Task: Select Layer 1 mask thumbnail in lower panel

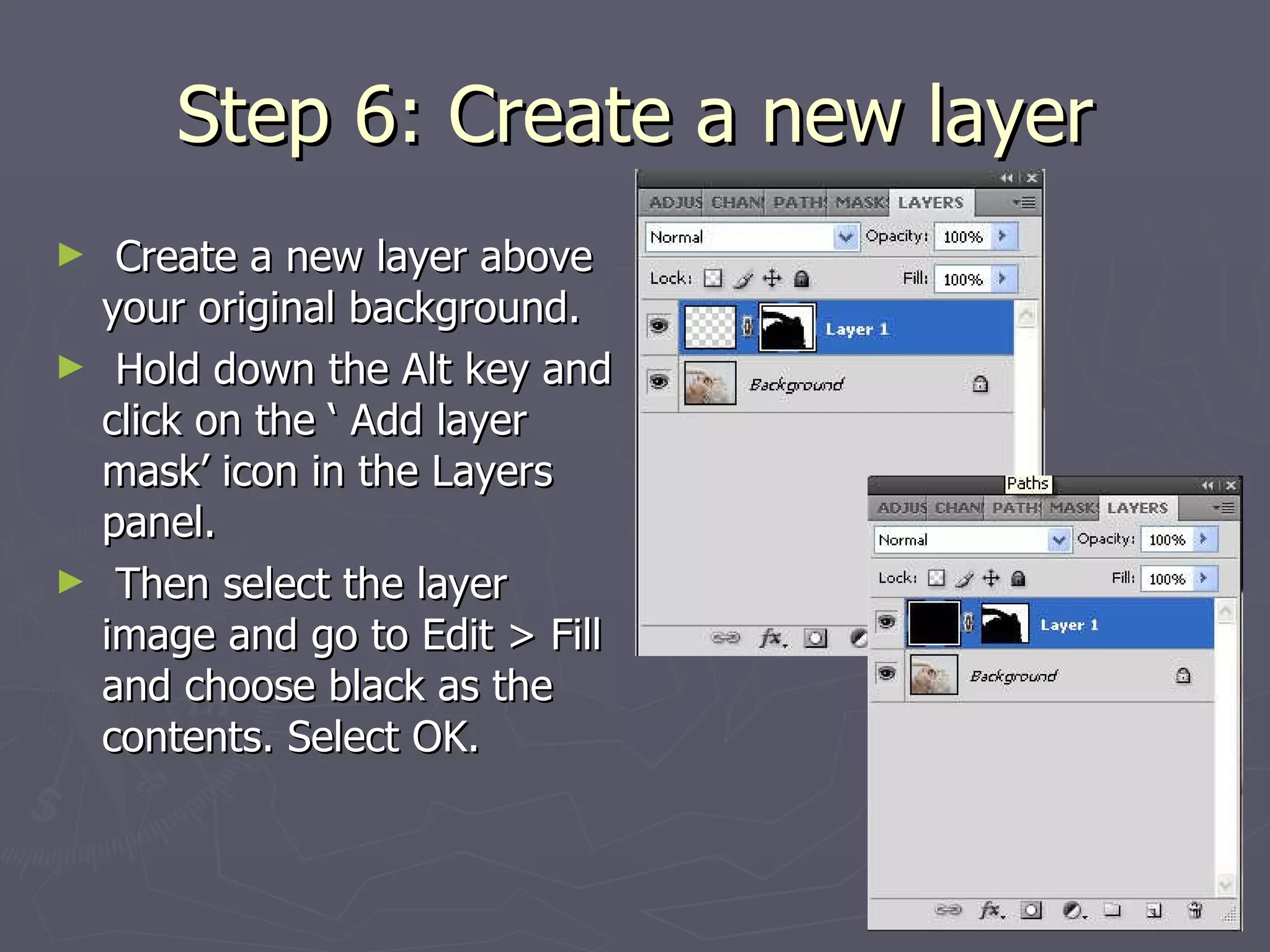Action: click(1005, 623)
